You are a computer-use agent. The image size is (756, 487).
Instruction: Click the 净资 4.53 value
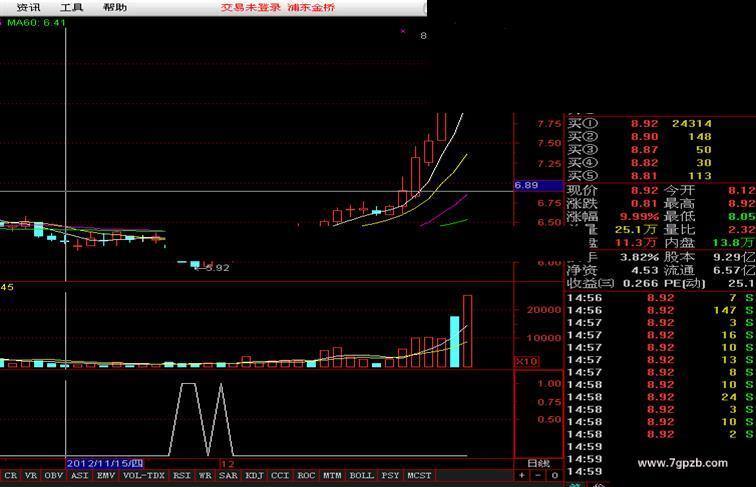point(645,270)
